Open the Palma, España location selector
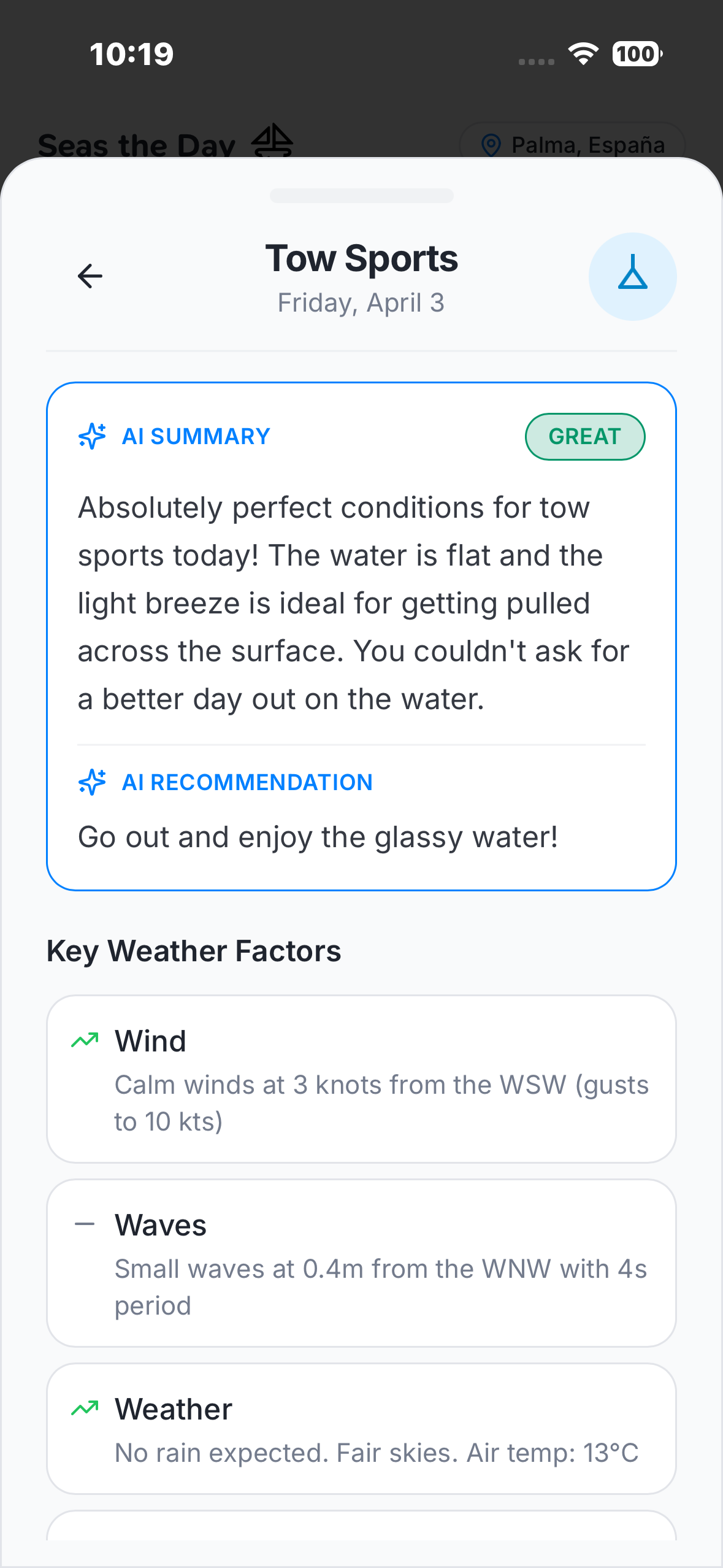The width and height of the screenshot is (723, 1568). coord(572,142)
